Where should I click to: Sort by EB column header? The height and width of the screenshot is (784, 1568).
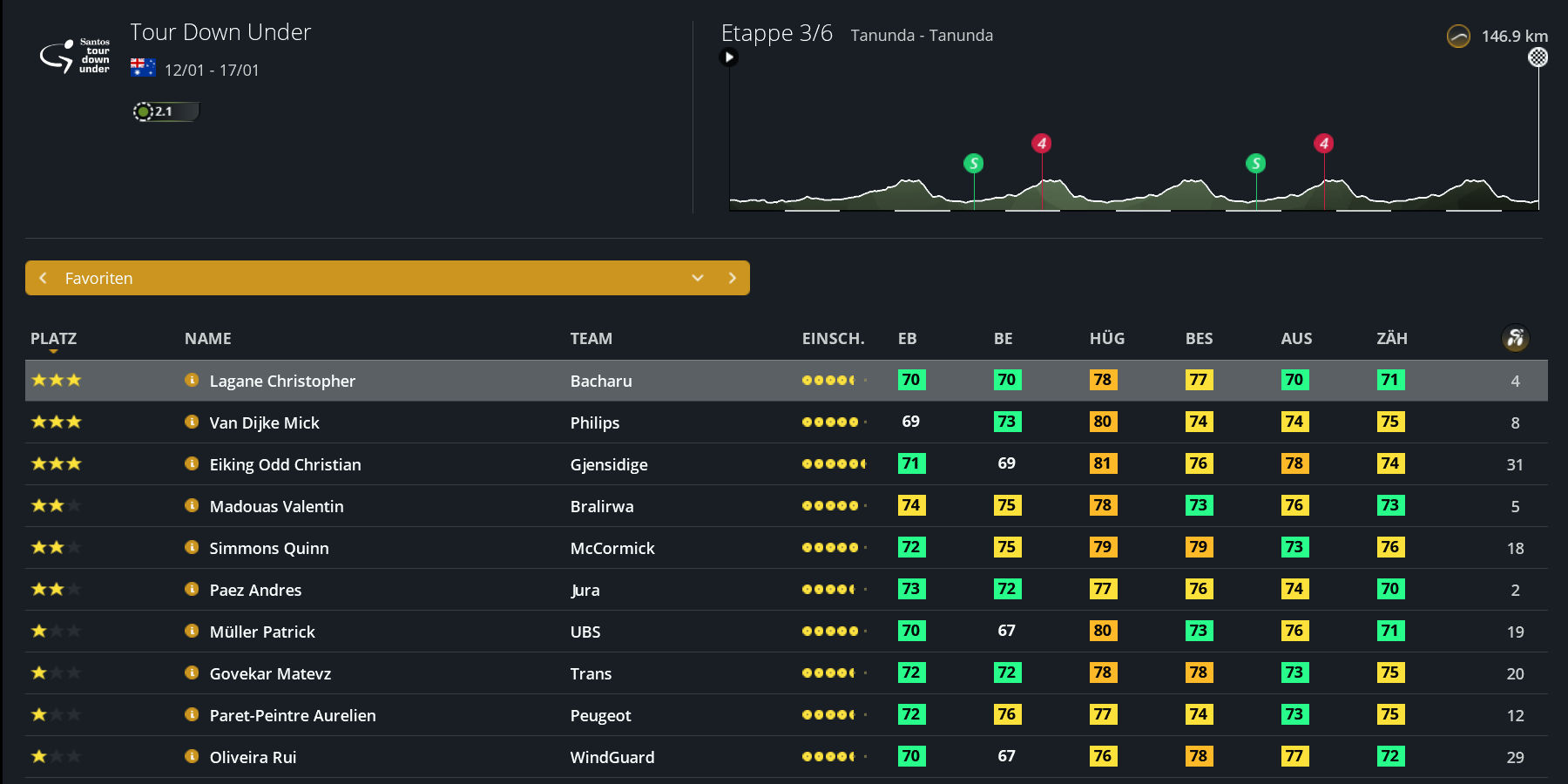coord(908,339)
